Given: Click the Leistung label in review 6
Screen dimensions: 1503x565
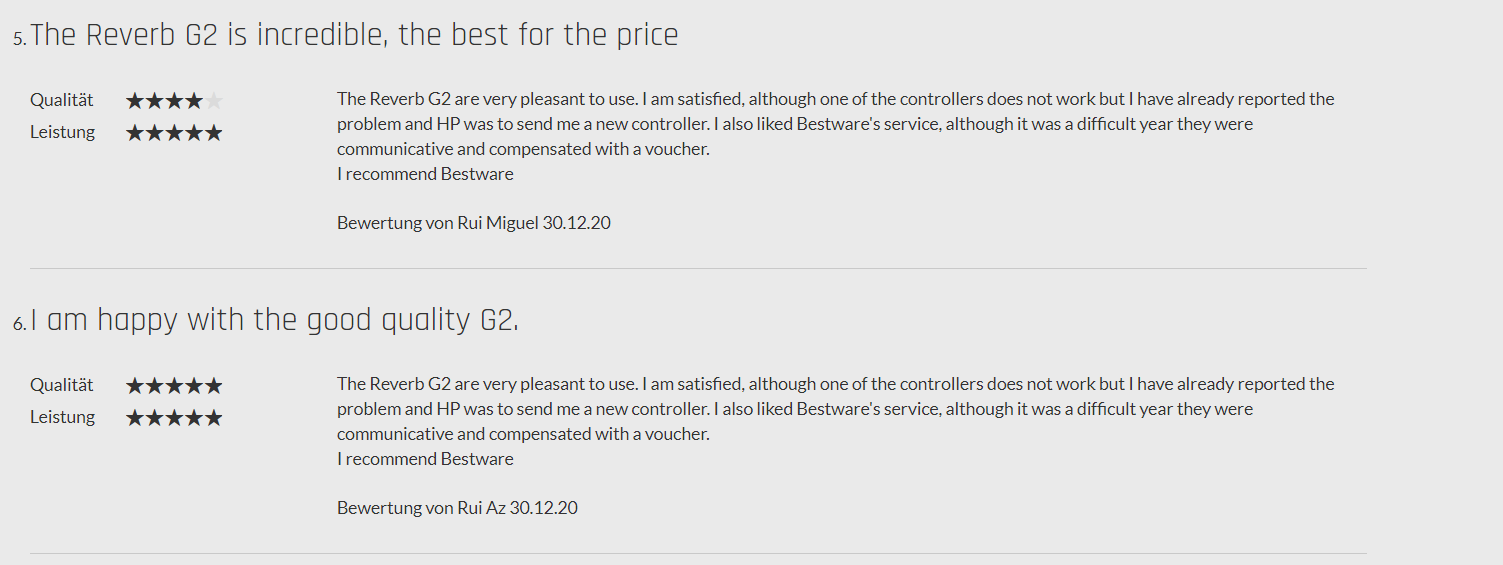Looking at the screenshot, I should pyautogui.click(x=62, y=417).
